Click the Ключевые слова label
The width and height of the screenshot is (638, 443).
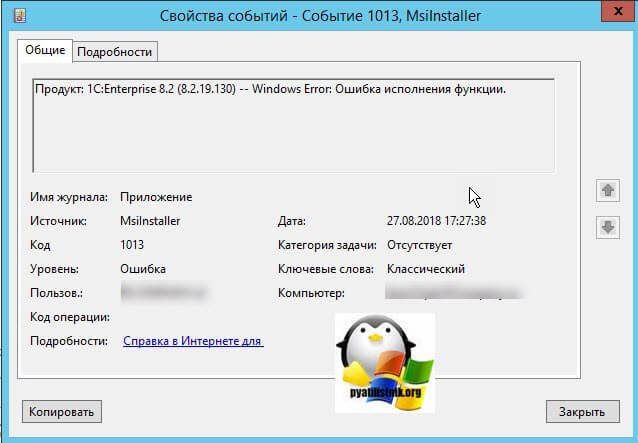tap(326, 269)
